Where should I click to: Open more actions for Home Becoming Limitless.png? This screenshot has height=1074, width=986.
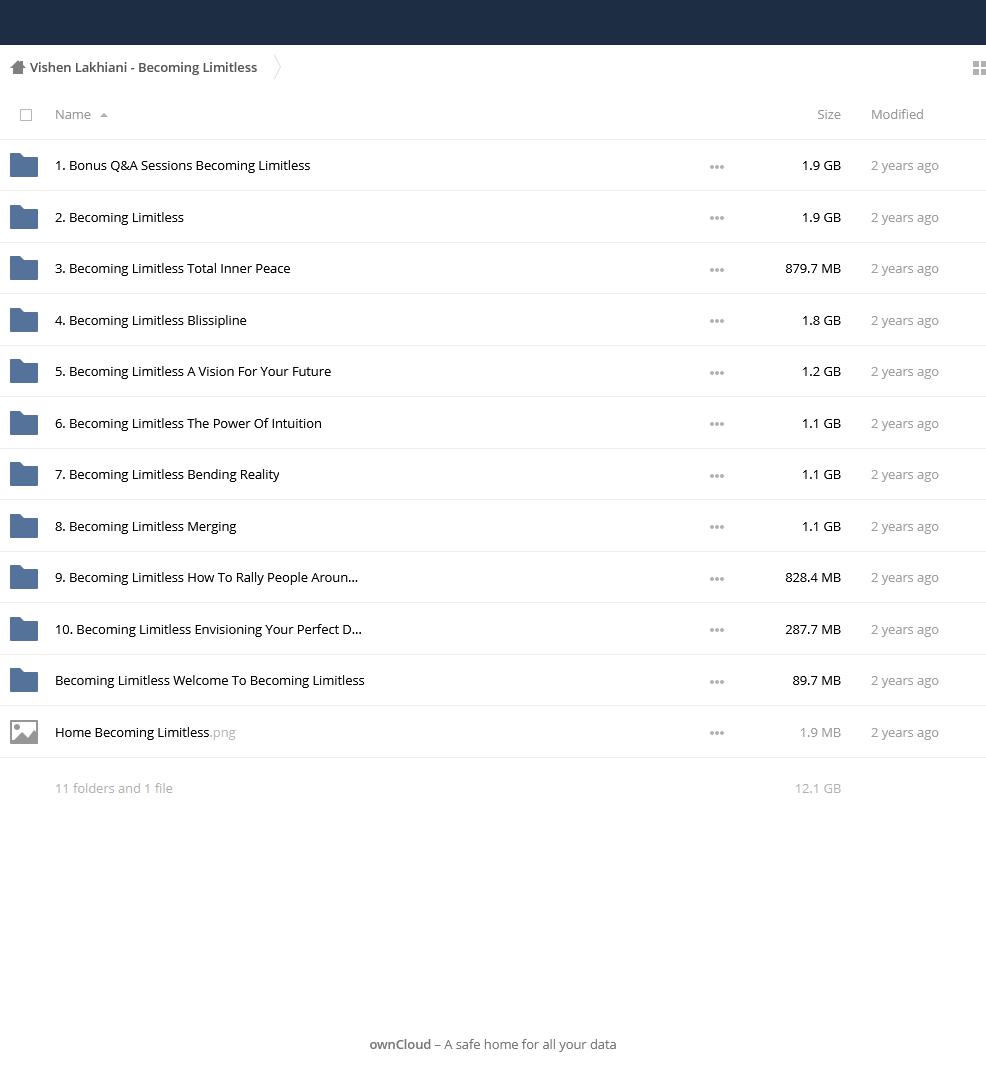717,734
